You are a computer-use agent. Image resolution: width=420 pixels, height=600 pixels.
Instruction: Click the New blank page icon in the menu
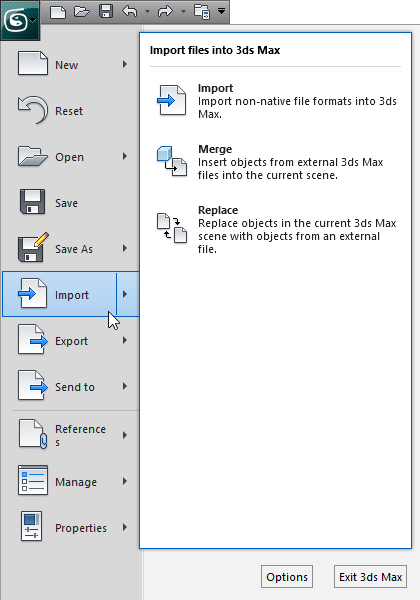(x=33, y=63)
